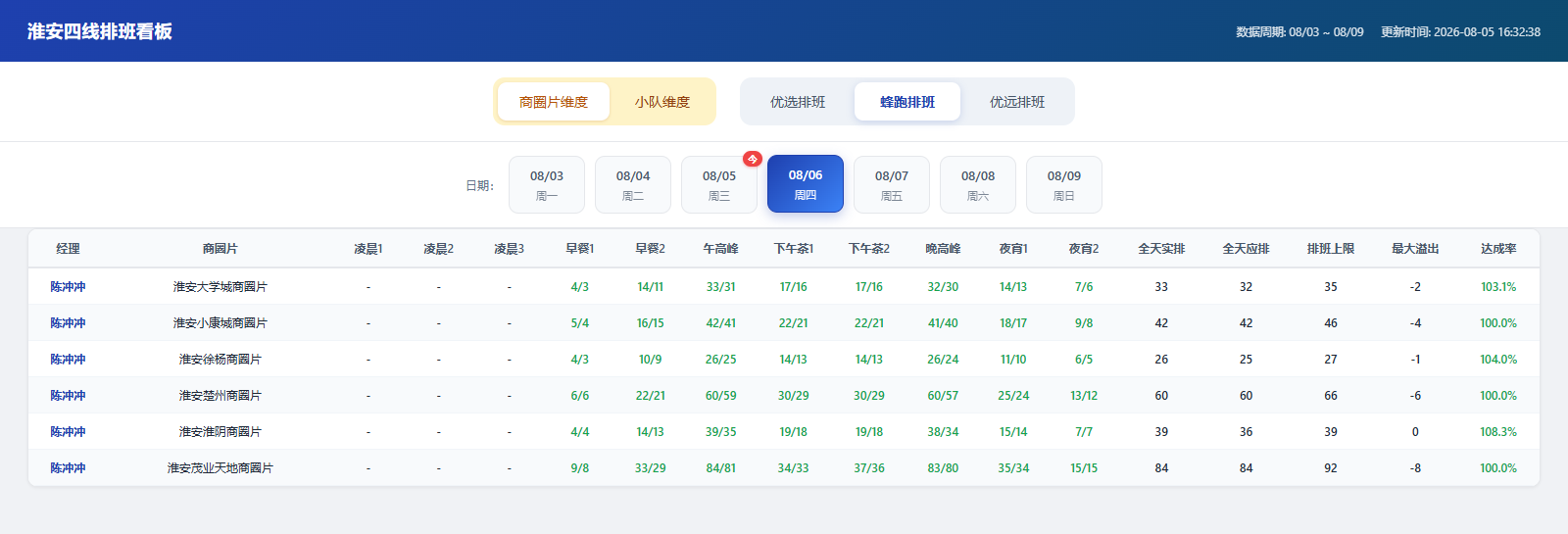Click the 最大溢出 column header
Image resolution: width=1568 pixels, height=534 pixels.
click(1415, 249)
